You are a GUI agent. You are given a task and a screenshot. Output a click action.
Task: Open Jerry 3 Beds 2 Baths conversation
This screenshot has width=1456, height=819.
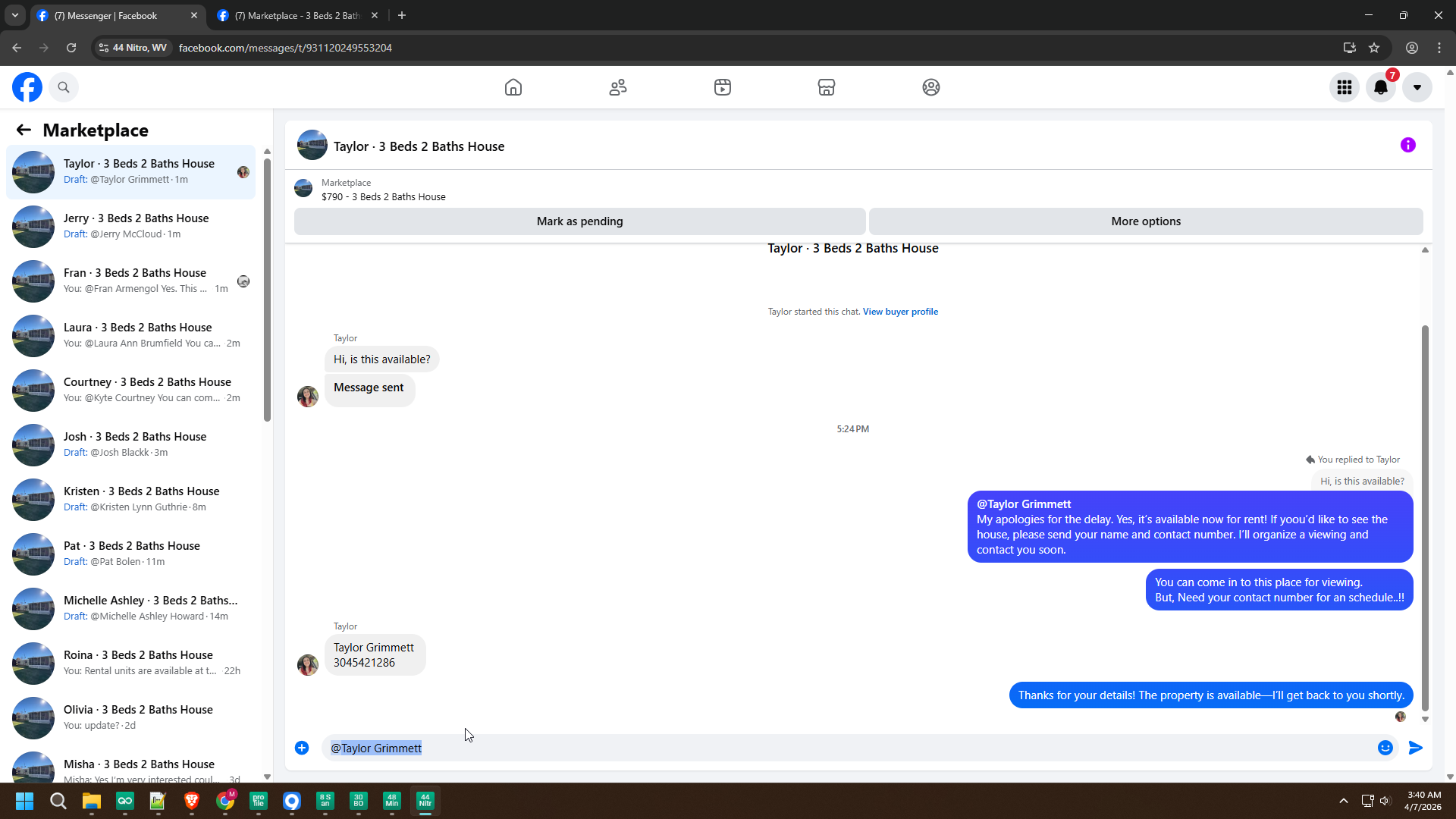click(131, 227)
